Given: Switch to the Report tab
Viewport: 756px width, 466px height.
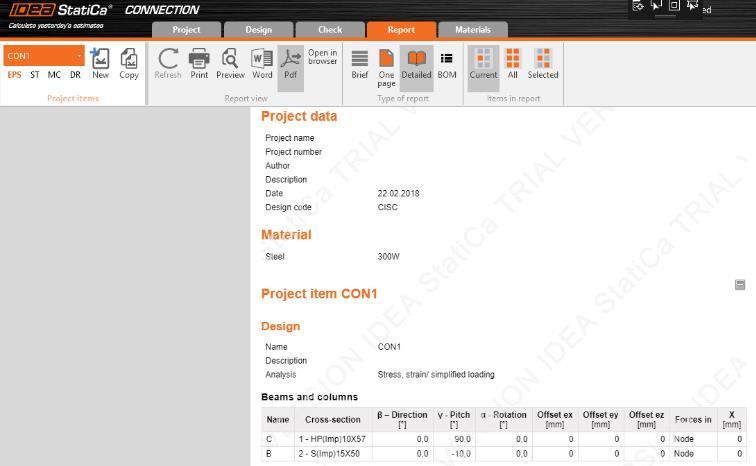Looking at the screenshot, I should pyautogui.click(x=401, y=29).
